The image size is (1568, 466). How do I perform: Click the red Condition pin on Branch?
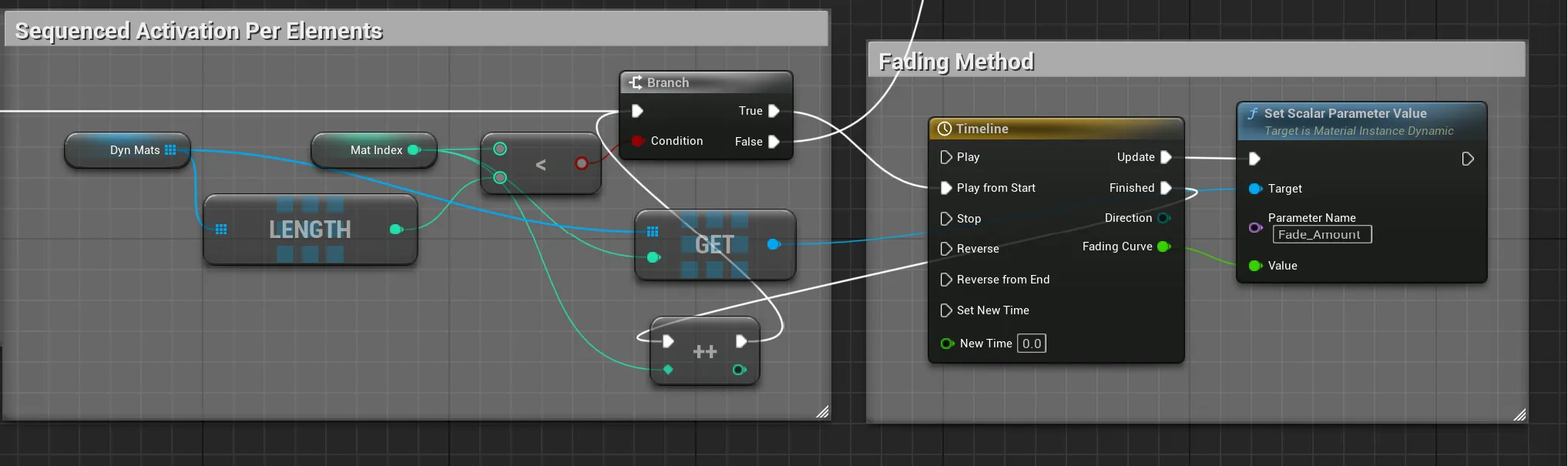(x=637, y=141)
